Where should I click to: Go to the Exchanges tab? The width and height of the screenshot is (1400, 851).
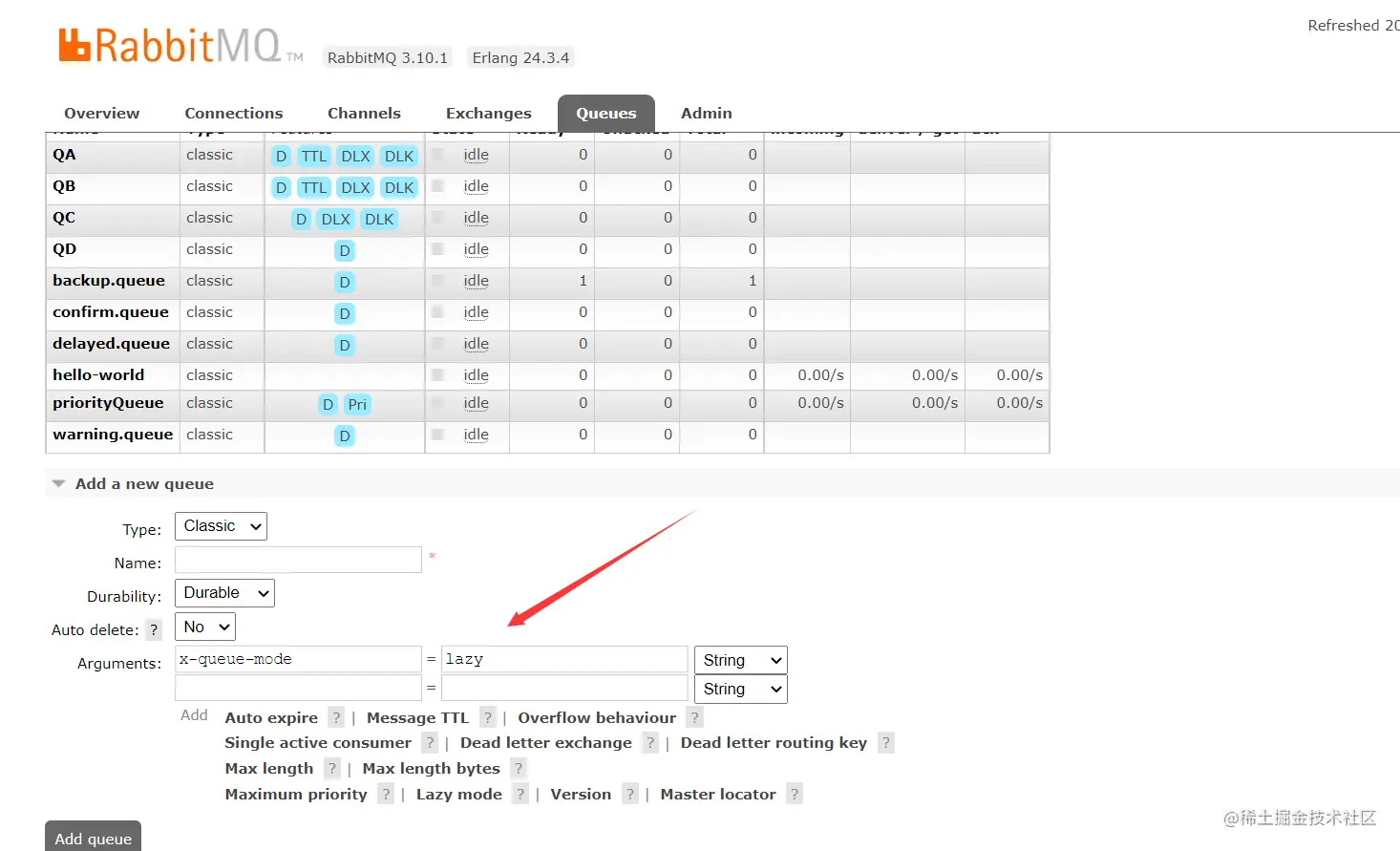[x=488, y=113]
